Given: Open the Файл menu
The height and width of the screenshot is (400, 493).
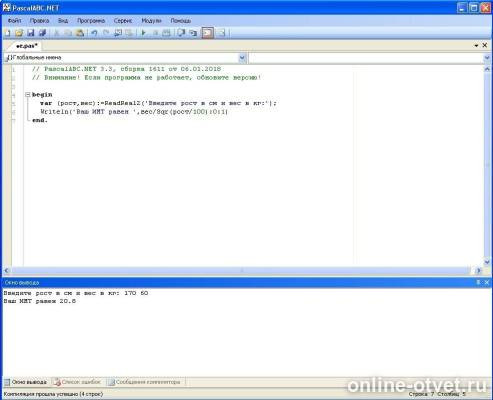Looking at the screenshot, I should coord(14,21).
